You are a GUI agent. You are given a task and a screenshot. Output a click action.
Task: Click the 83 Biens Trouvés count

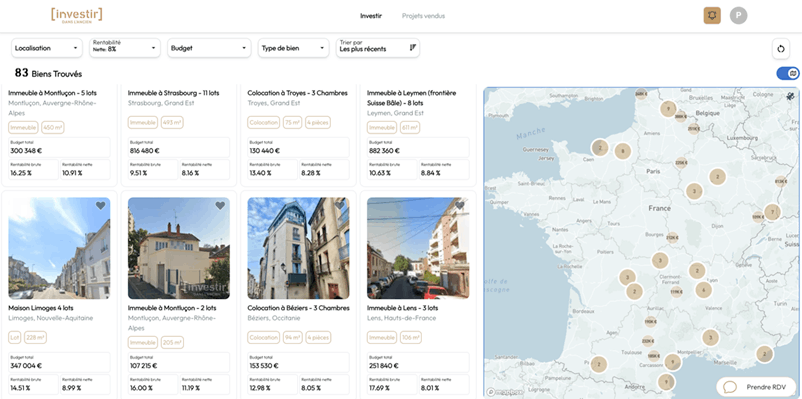click(x=48, y=73)
